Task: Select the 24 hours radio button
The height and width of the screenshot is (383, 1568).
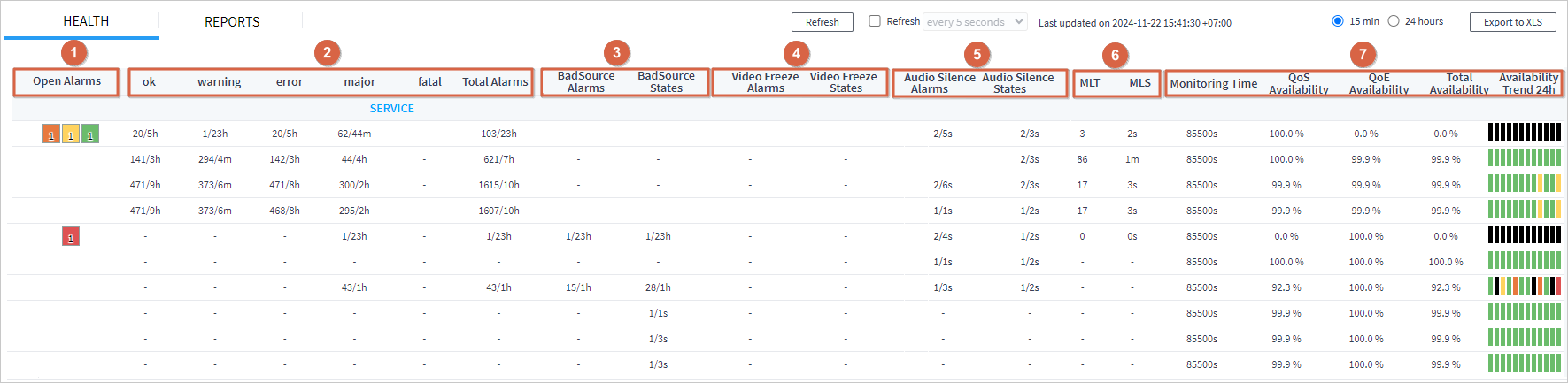Action: [1394, 21]
